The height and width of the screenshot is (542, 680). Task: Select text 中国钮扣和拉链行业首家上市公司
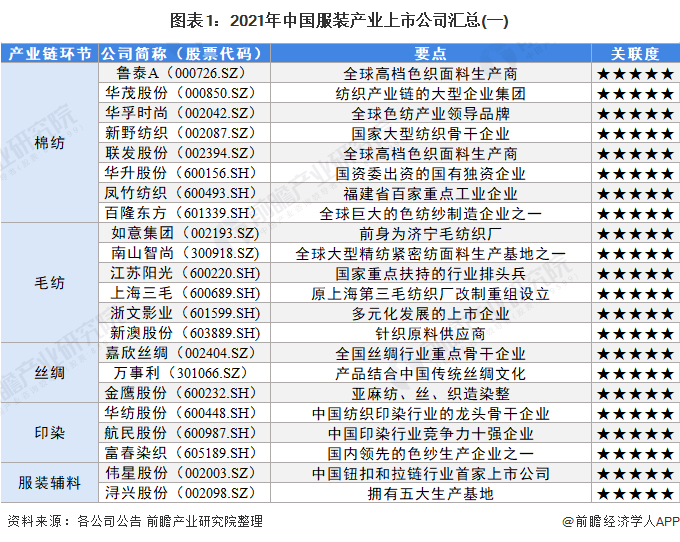pos(431,473)
